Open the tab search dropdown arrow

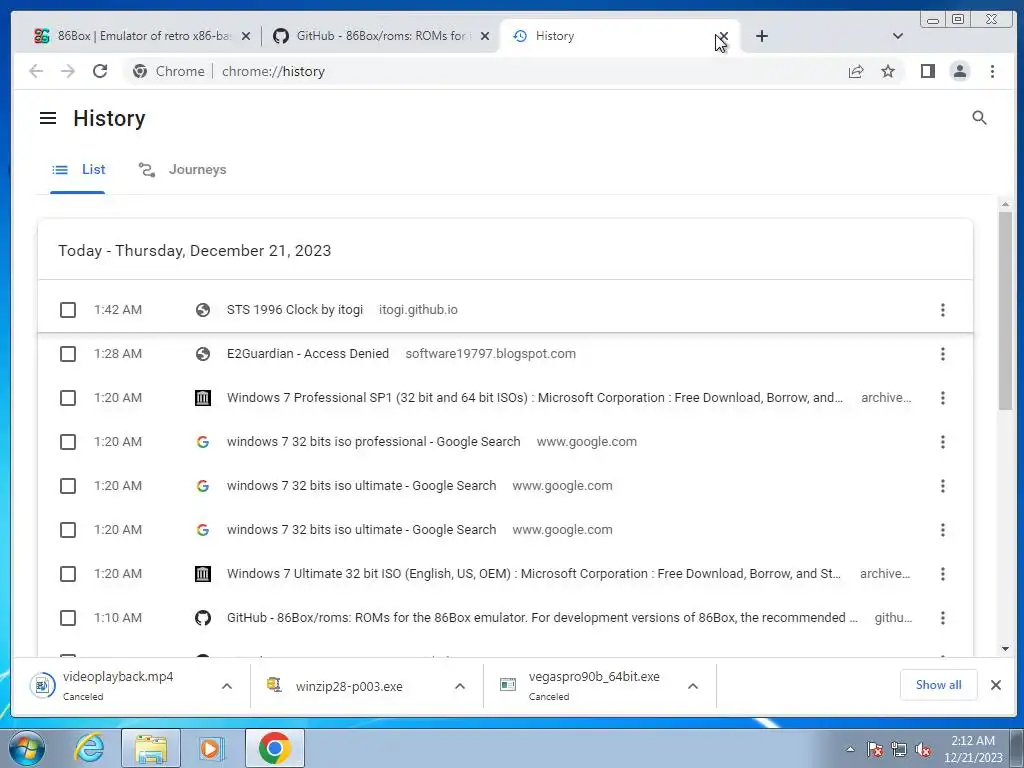click(x=897, y=36)
